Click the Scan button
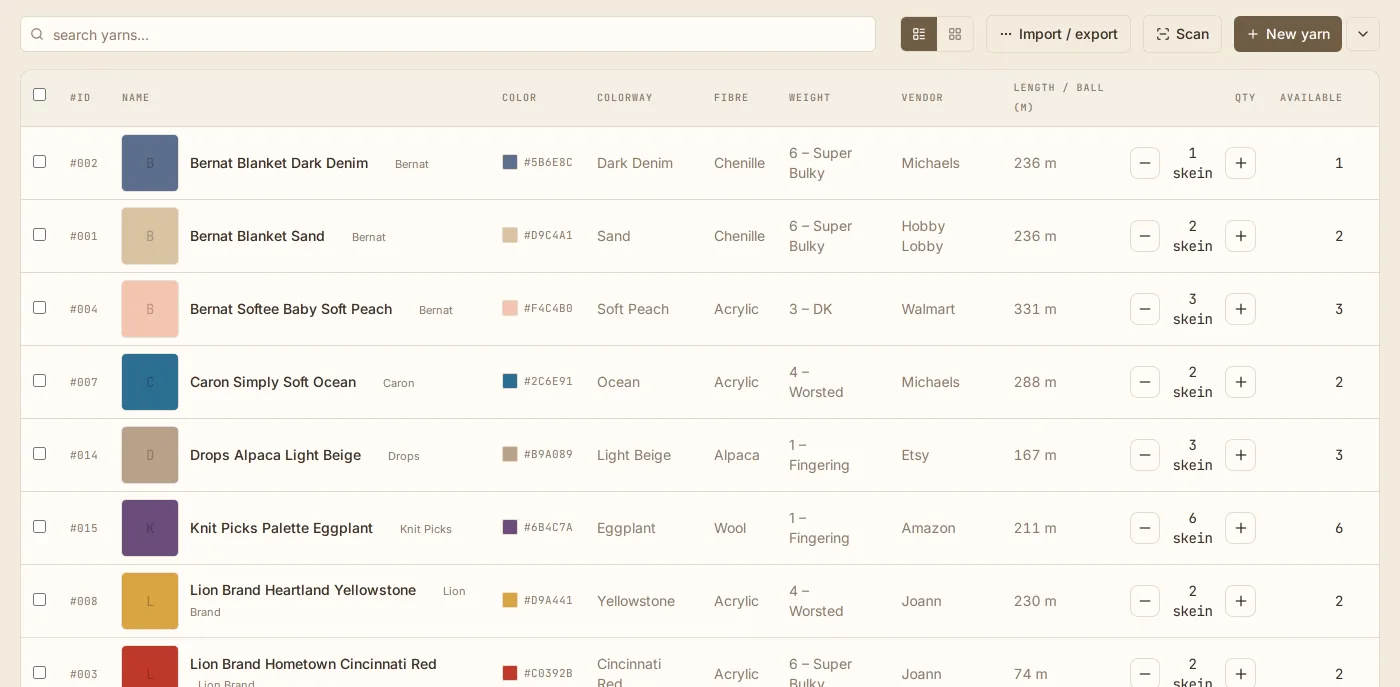Screen dimensions: 1400x687 1182,34
